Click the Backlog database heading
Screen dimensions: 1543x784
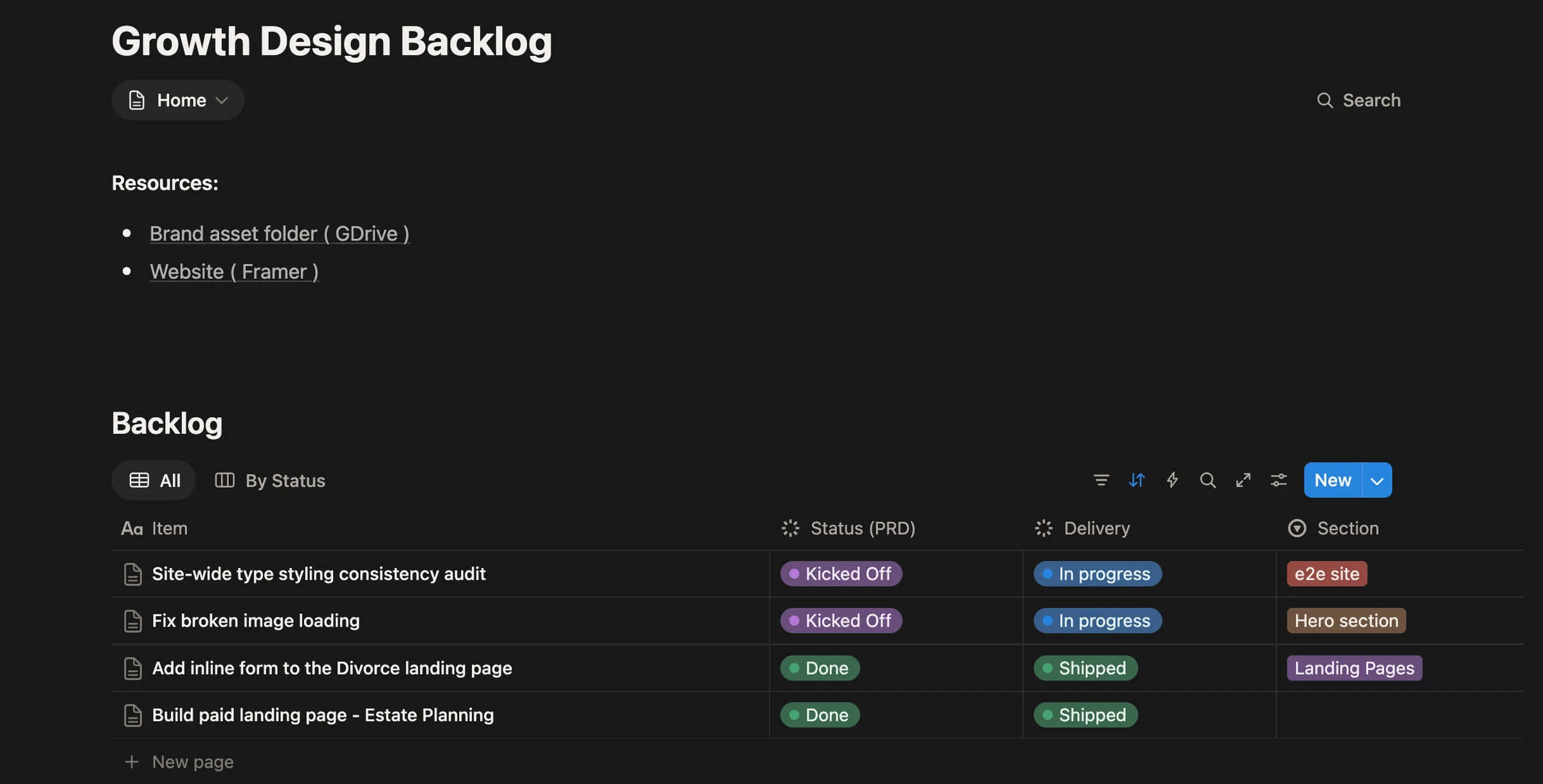tap(167, 423)
